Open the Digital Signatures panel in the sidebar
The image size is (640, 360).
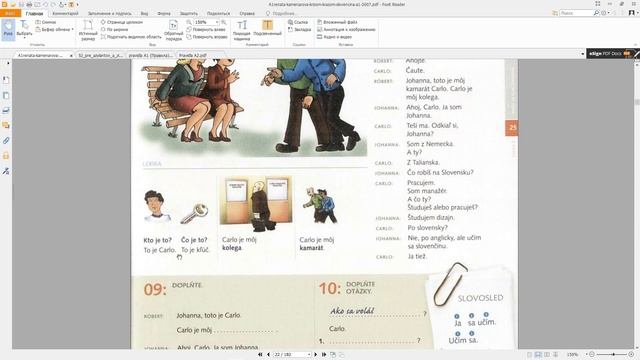coord(6,171)
